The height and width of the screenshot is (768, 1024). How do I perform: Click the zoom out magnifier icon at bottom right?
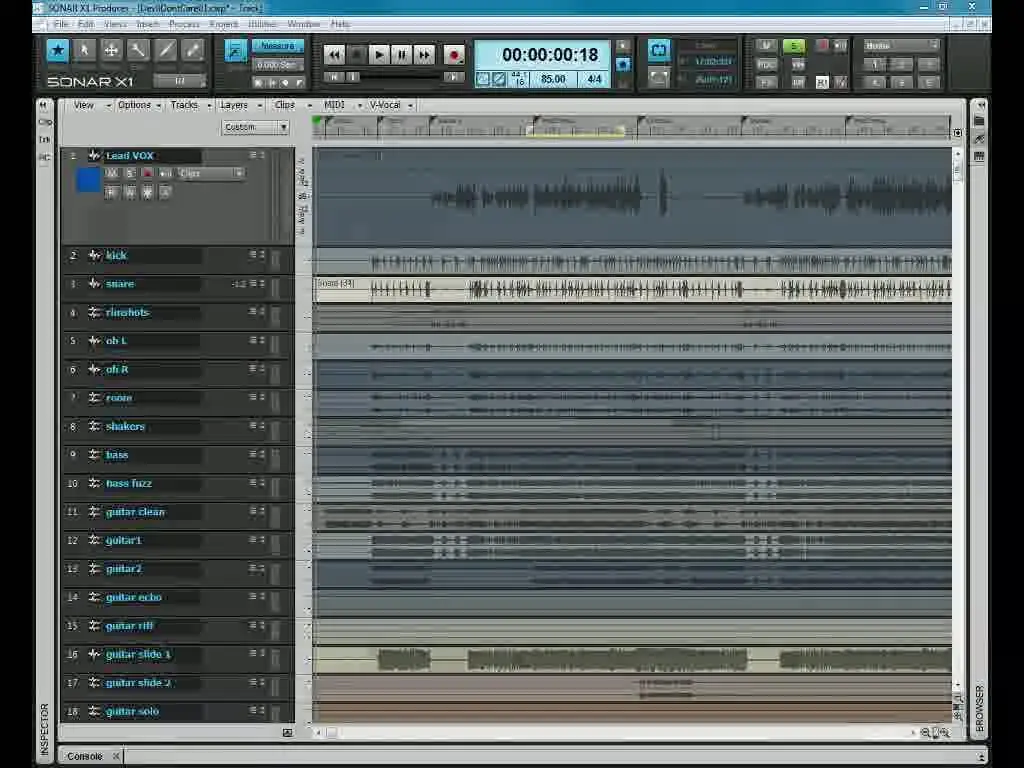tap(925, 733)
